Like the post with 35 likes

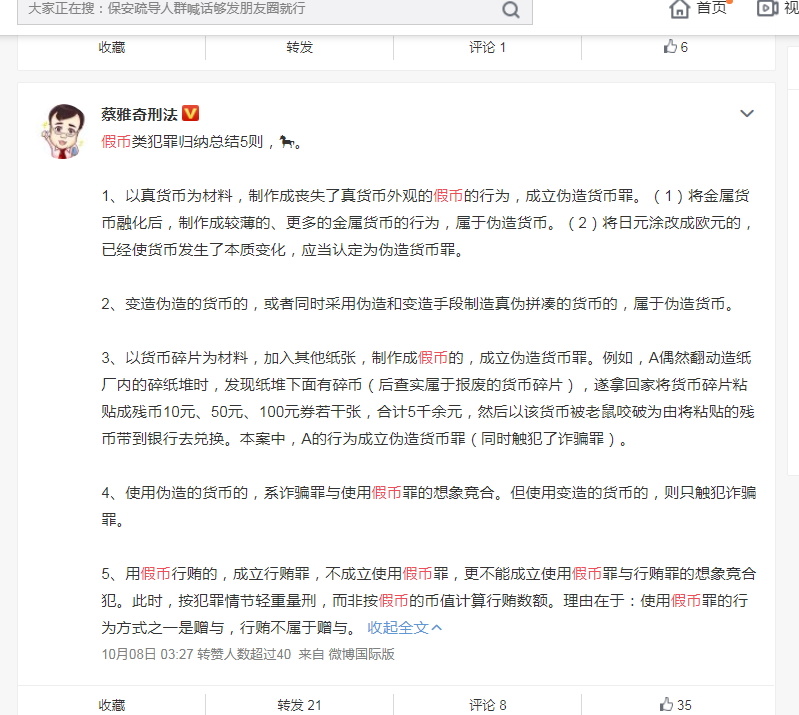pyautogui.click(x=675, y=705)
